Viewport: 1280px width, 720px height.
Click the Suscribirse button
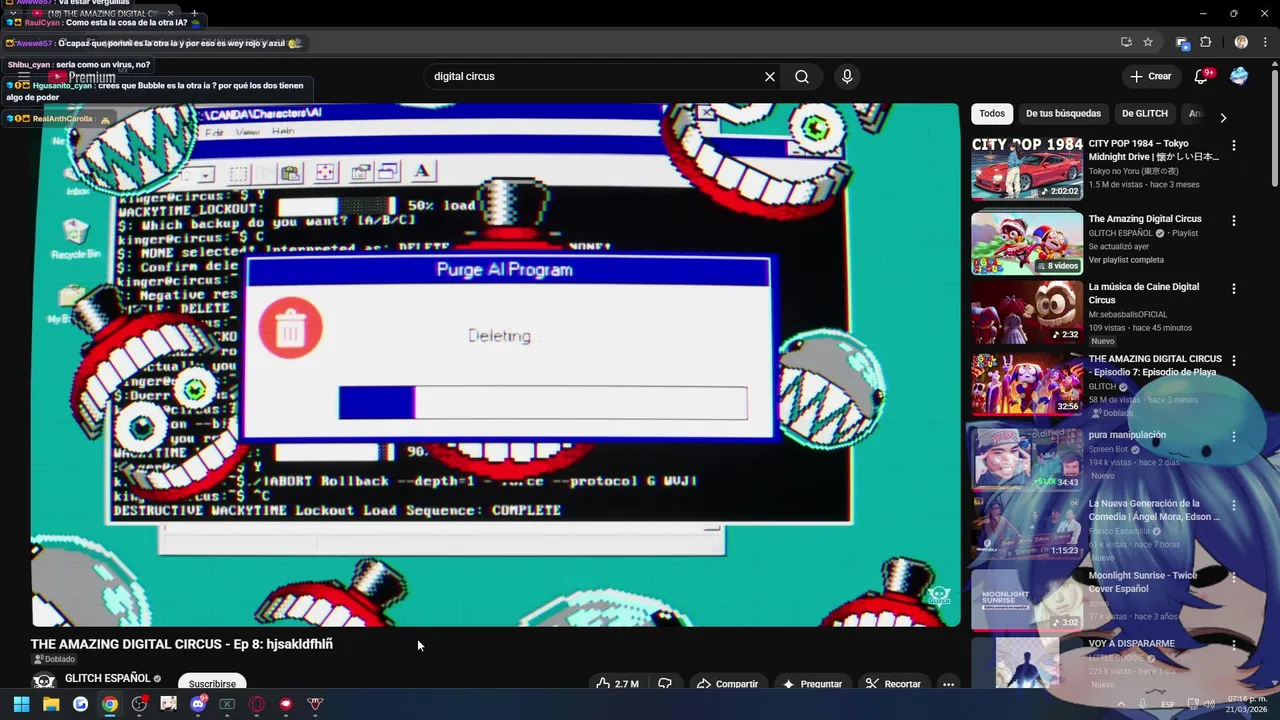point(212,683)
